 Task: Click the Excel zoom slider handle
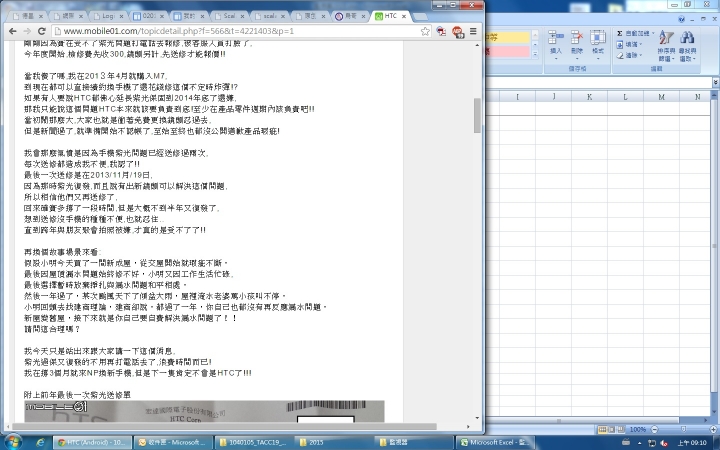[x=684, y=429]
